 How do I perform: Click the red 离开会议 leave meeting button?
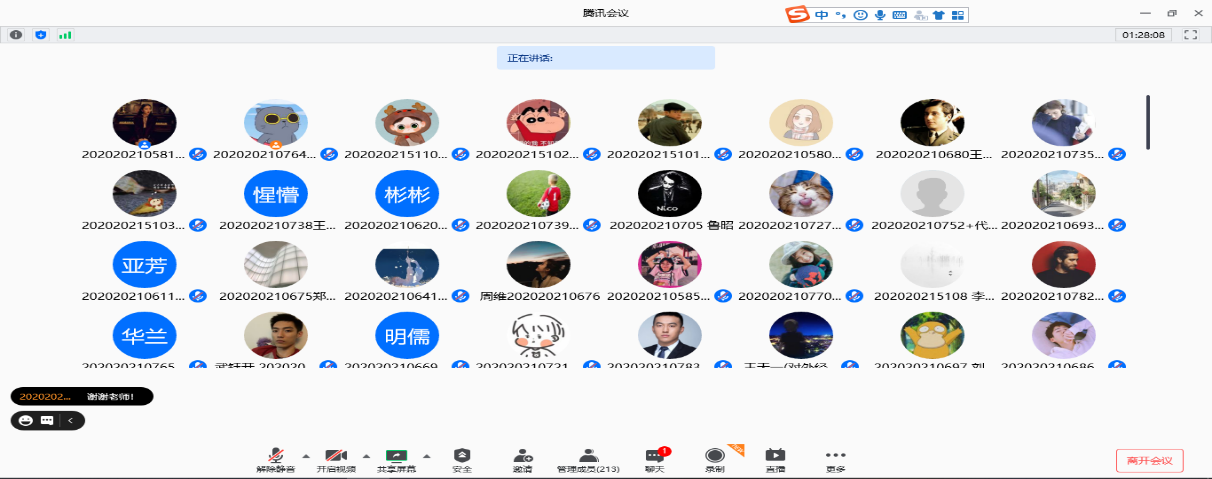1150,461
